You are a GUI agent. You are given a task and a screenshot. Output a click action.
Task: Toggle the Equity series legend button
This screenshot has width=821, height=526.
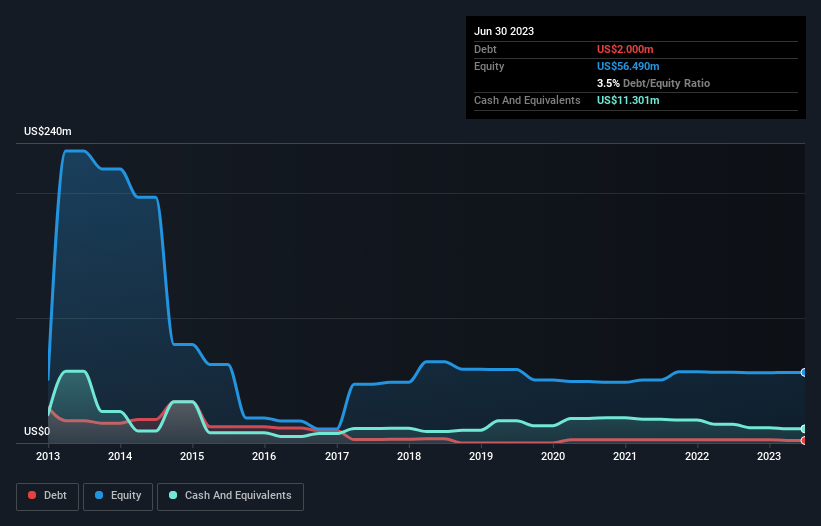[118, 496]
